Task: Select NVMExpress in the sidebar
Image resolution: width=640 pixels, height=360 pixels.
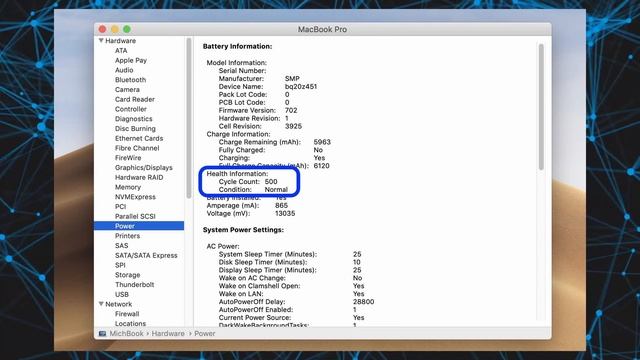Action: (135, 197)
